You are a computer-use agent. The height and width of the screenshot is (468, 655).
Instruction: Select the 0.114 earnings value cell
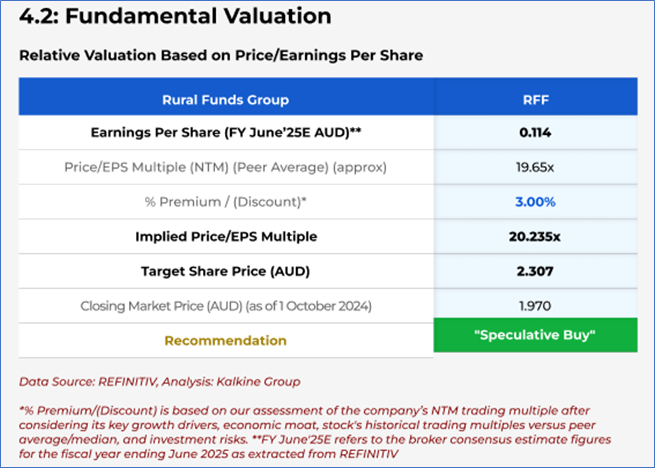535,133
